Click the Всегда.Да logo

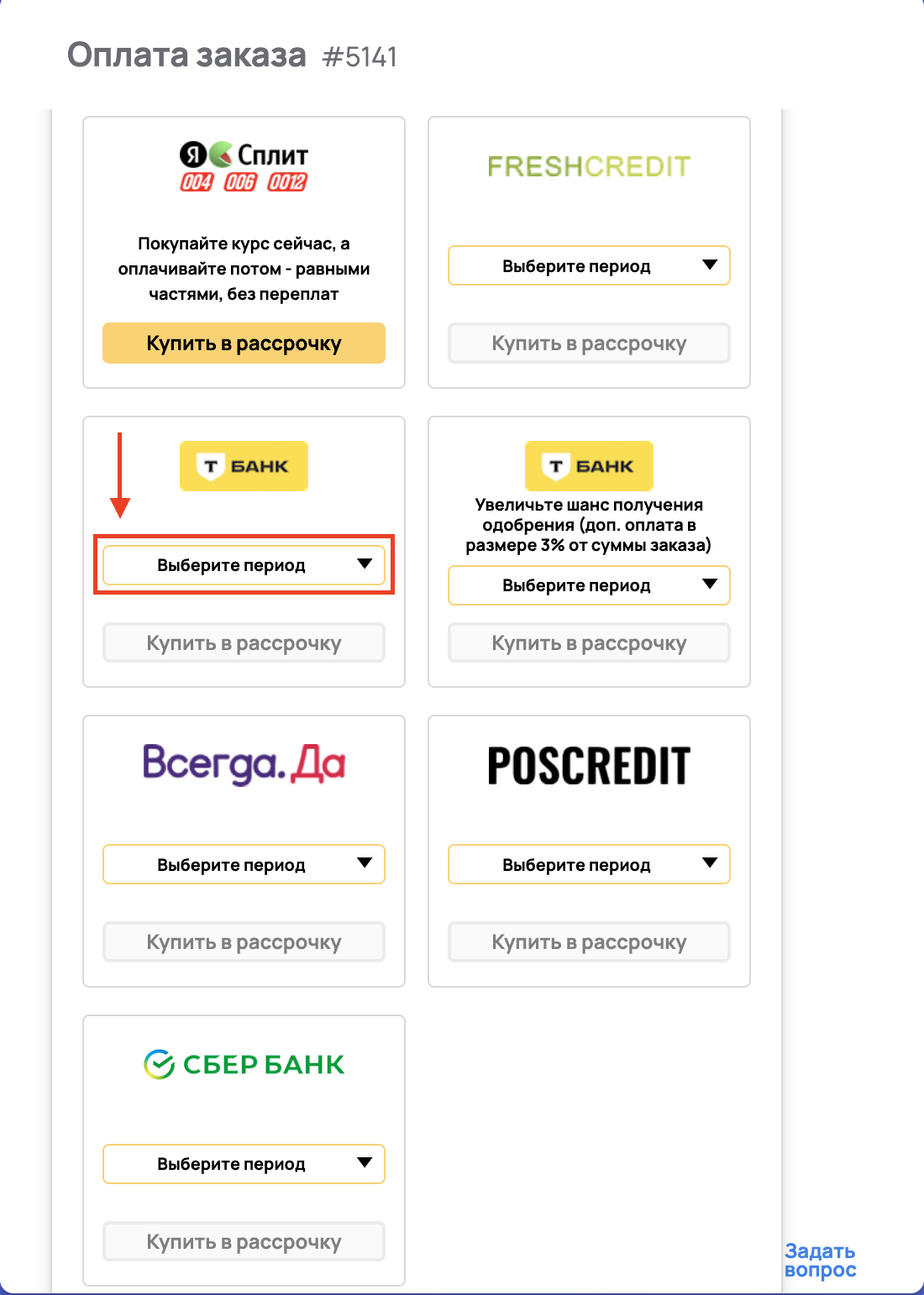coord(244,764)
